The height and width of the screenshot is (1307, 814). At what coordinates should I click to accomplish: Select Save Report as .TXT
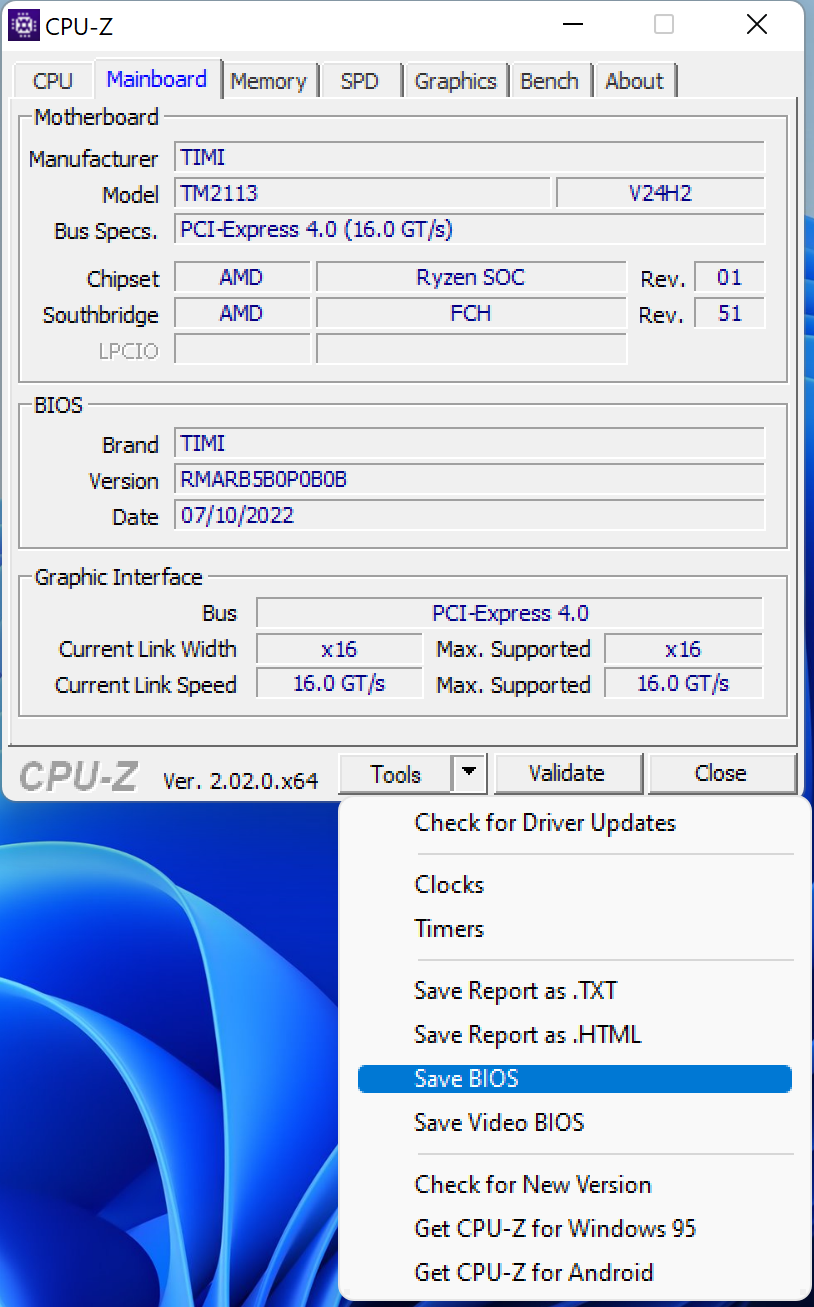point(575,991)
